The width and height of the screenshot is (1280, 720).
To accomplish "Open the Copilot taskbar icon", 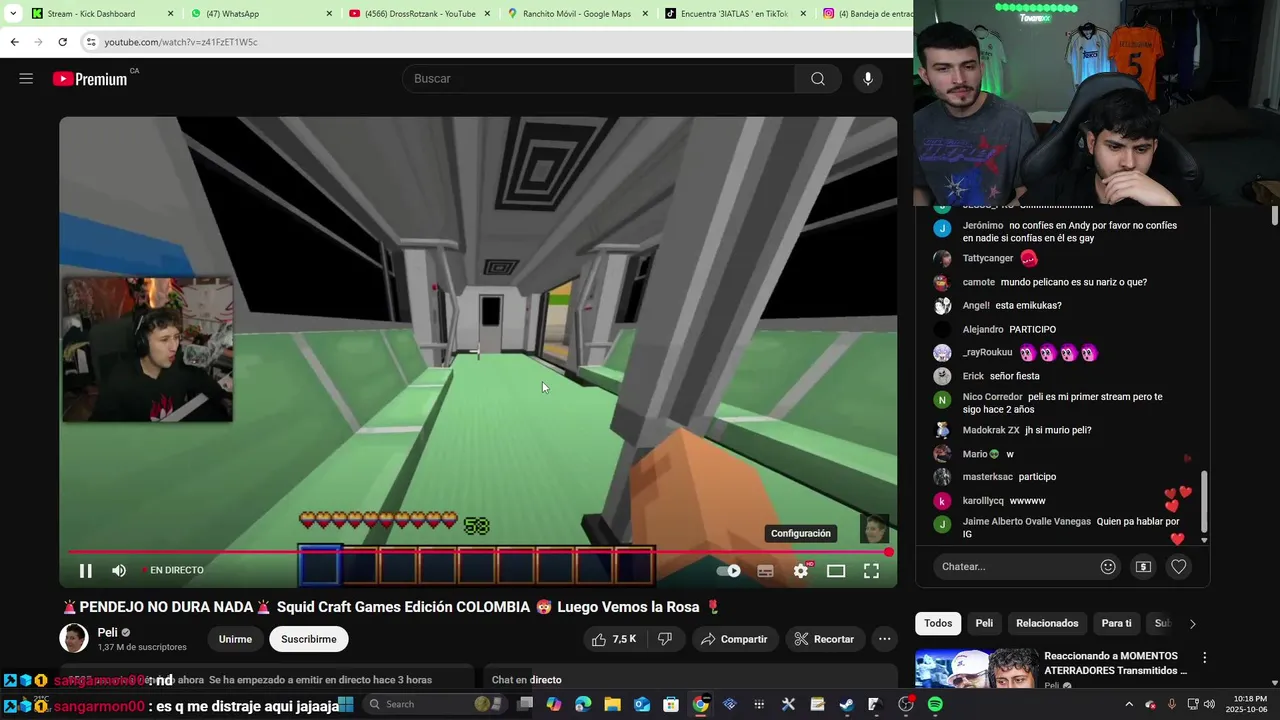I will pos(554,704).
